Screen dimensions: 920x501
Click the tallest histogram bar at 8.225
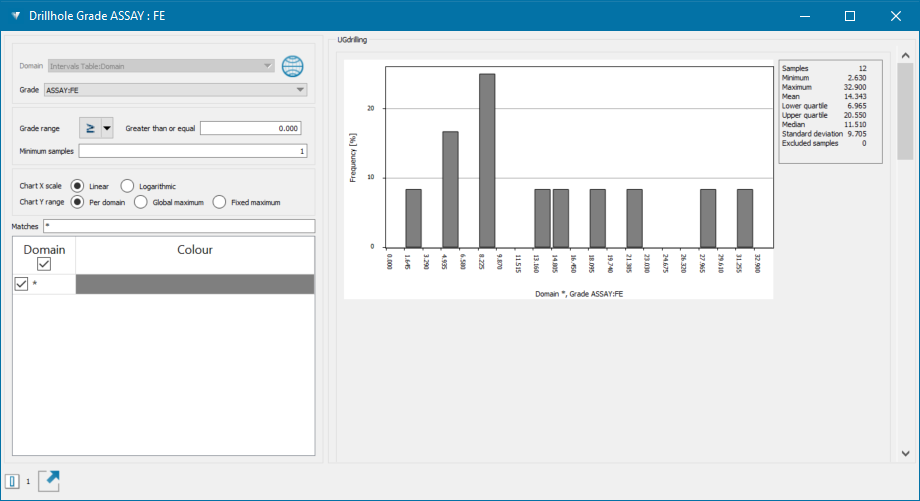(487, 160)
